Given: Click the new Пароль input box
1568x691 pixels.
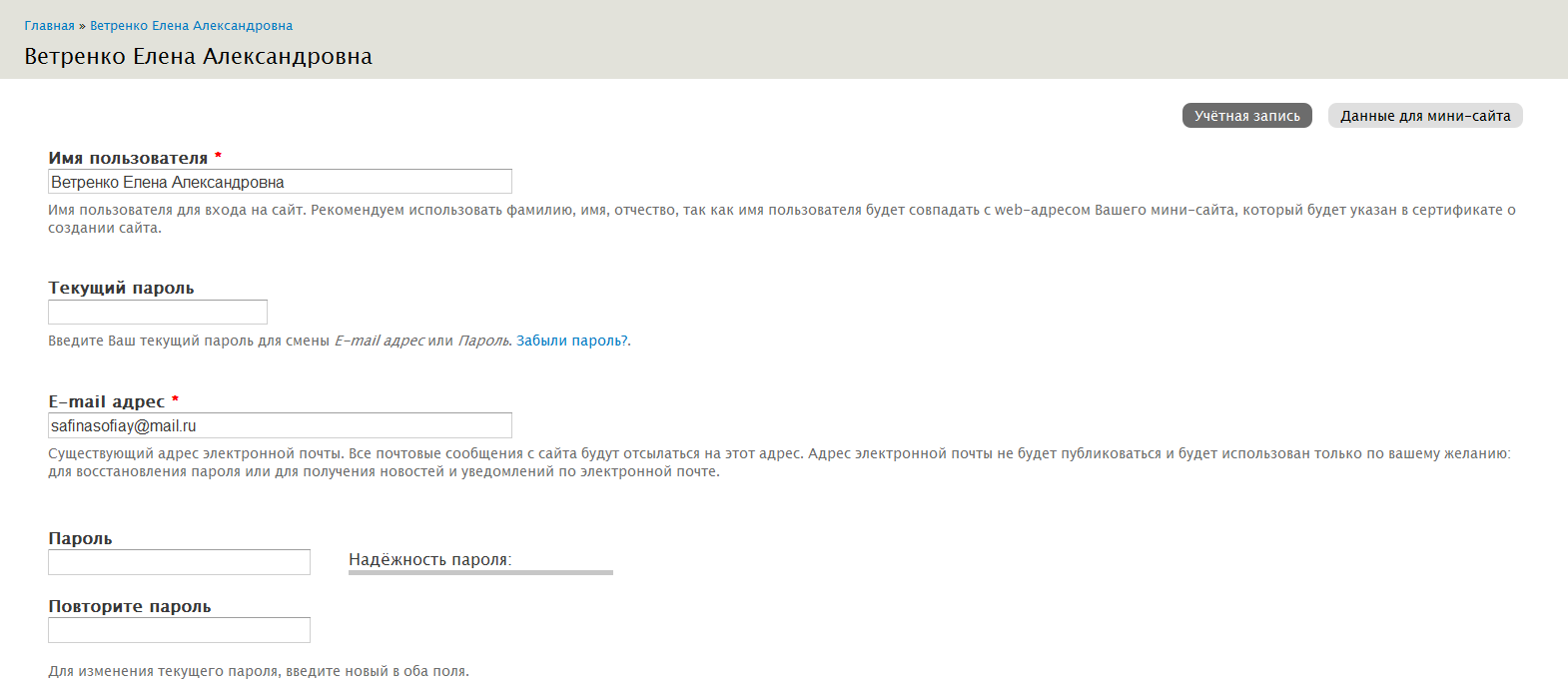Looking at the screenshot, I should [x=179, y=562].
